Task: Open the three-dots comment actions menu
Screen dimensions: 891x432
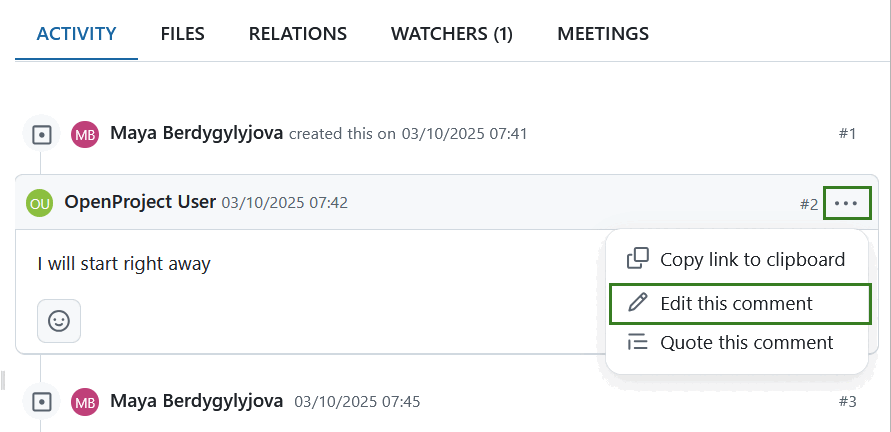Action: (x=846, y=203)
